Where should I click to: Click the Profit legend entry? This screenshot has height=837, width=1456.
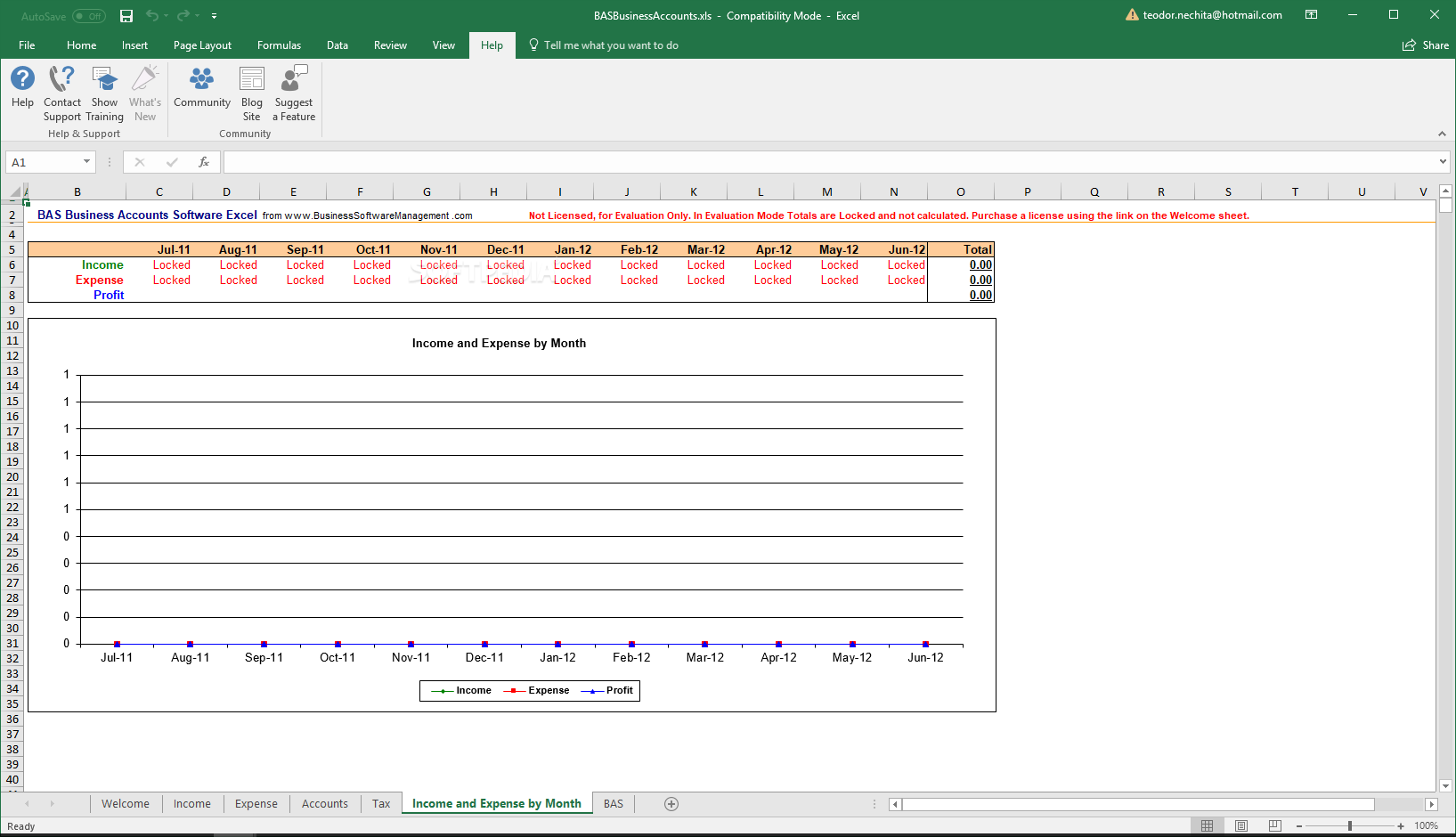606,690
